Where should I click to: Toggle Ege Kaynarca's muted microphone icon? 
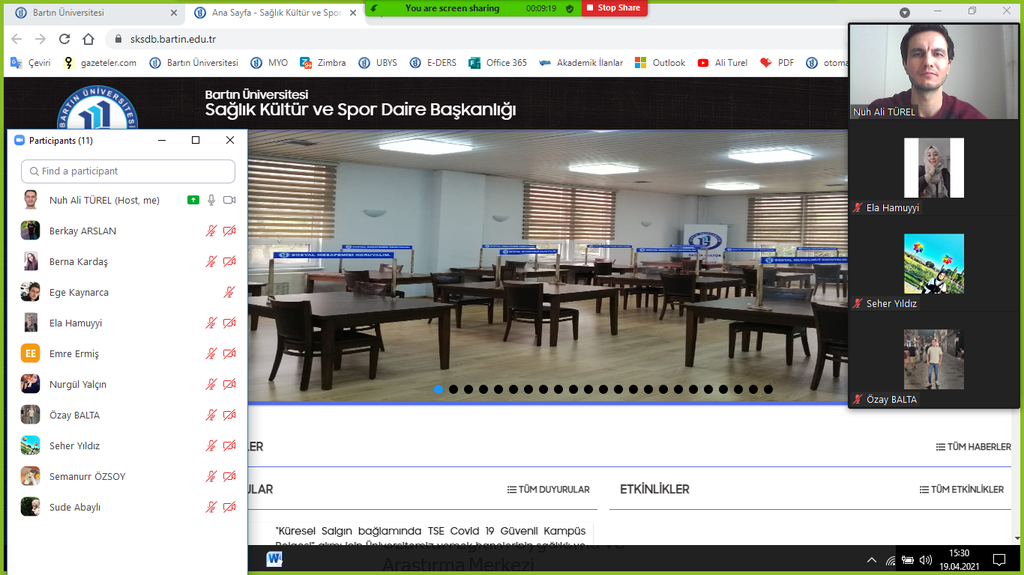tap(229, 292)
